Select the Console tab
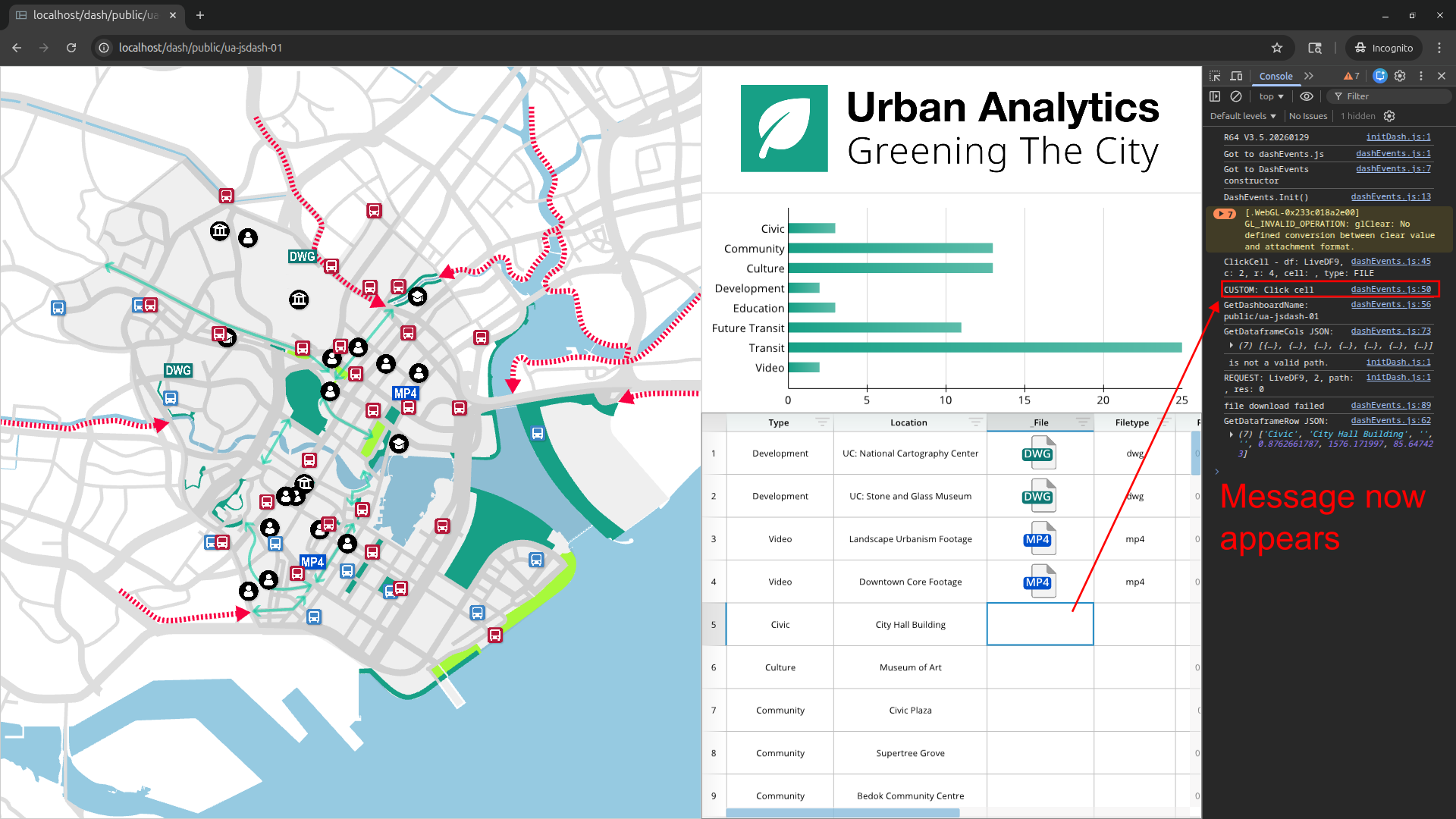 tap(1276, 76)
